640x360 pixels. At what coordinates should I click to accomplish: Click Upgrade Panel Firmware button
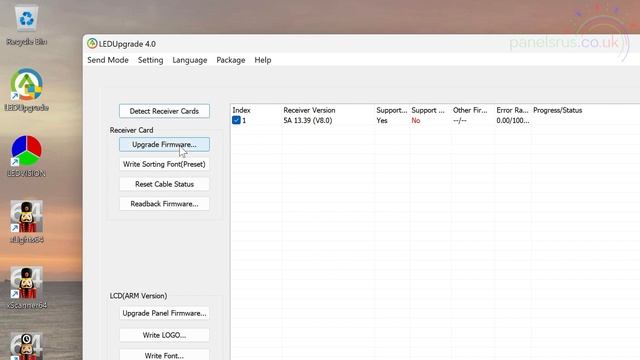164,313
